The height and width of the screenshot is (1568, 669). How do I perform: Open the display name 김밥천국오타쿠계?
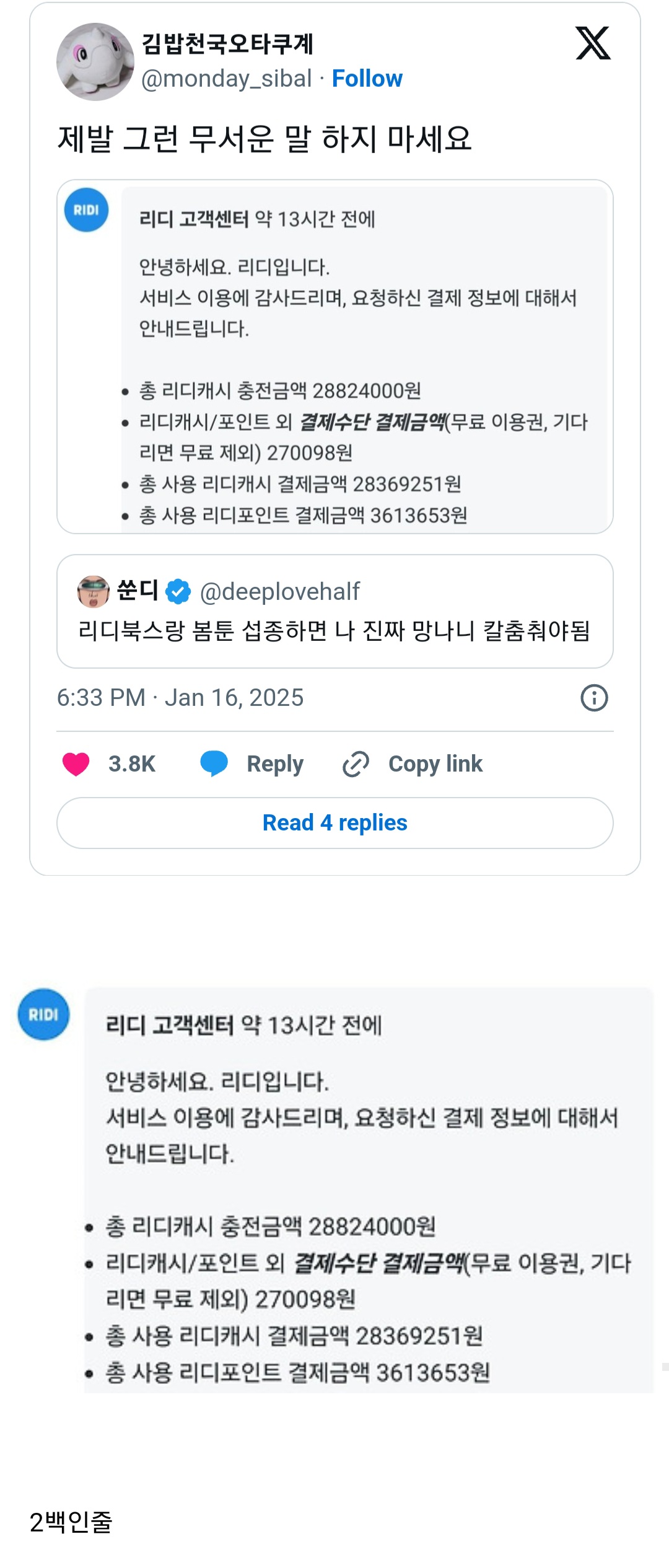point(227,44)
